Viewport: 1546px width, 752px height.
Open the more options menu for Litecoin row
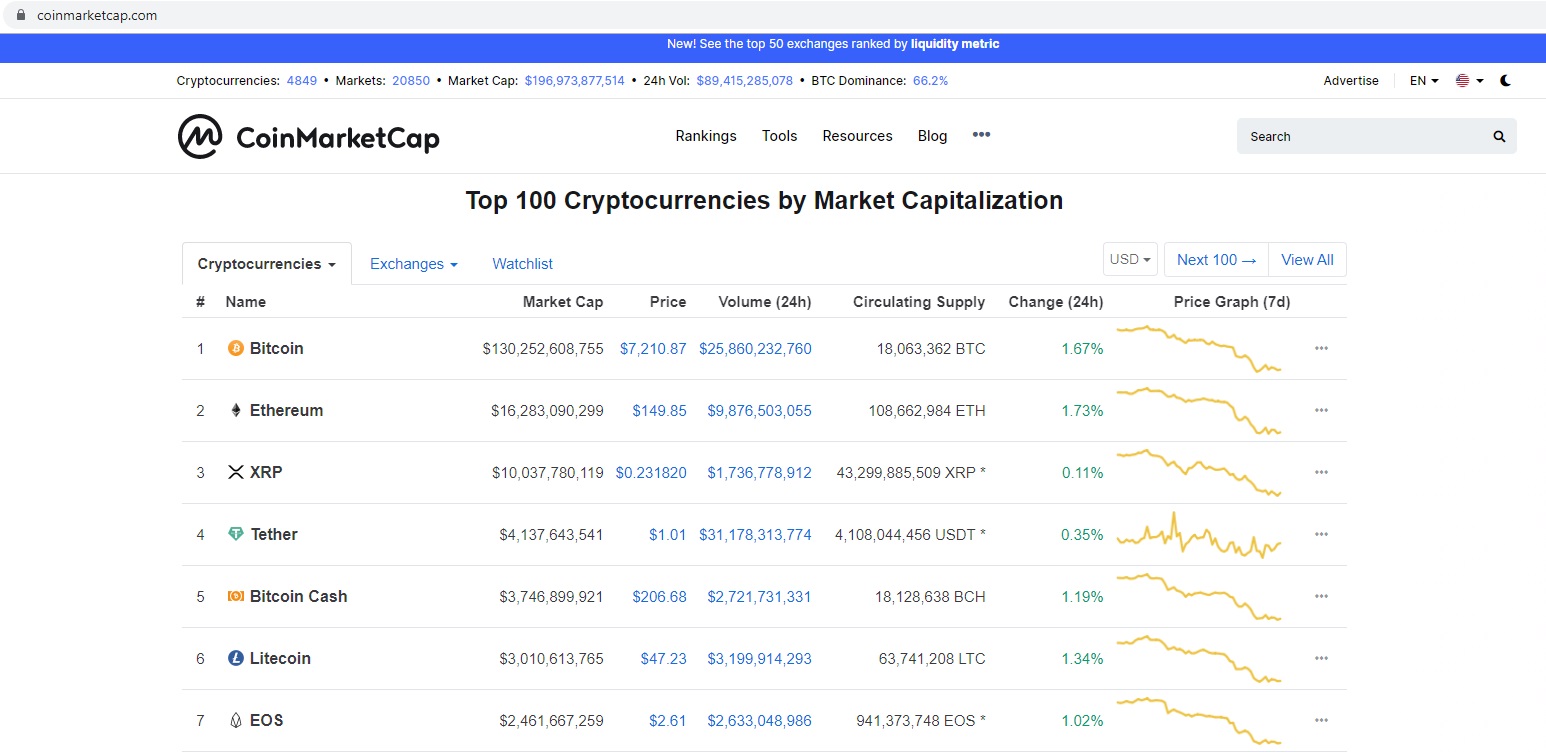(x=1321, y=658)
